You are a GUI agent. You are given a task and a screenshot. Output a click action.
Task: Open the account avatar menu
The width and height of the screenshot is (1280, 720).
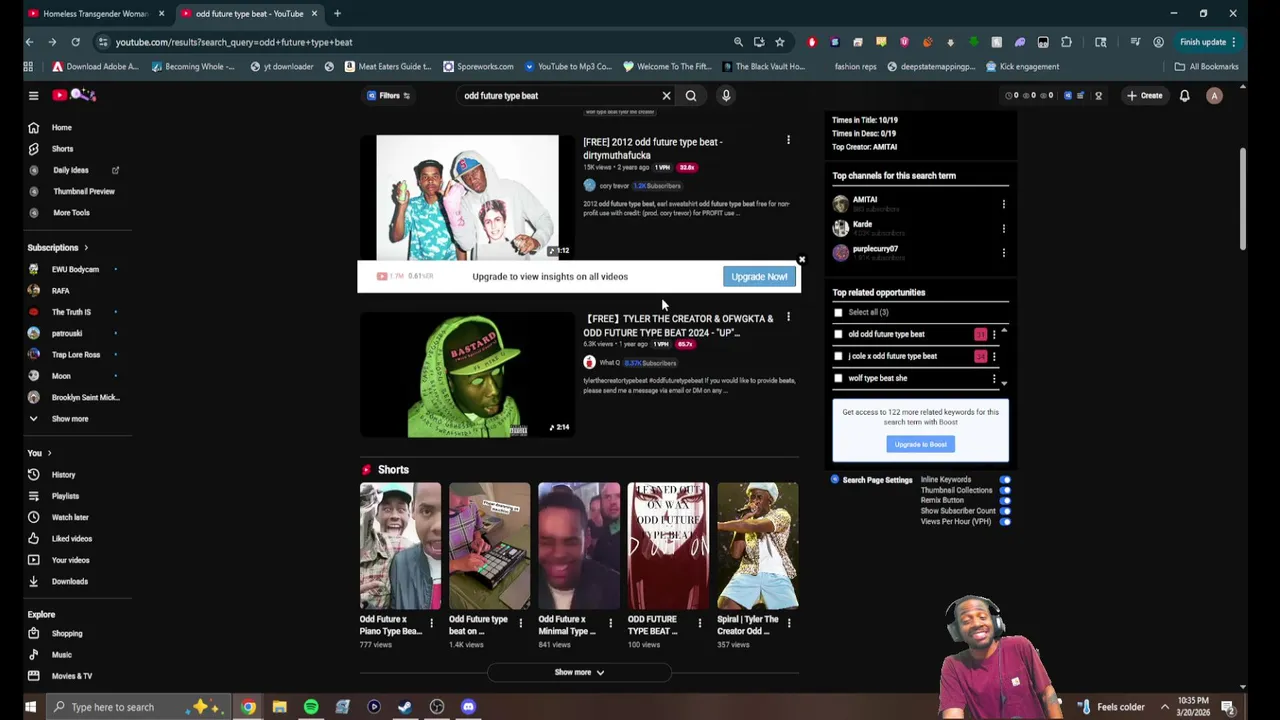[1214, 96]
